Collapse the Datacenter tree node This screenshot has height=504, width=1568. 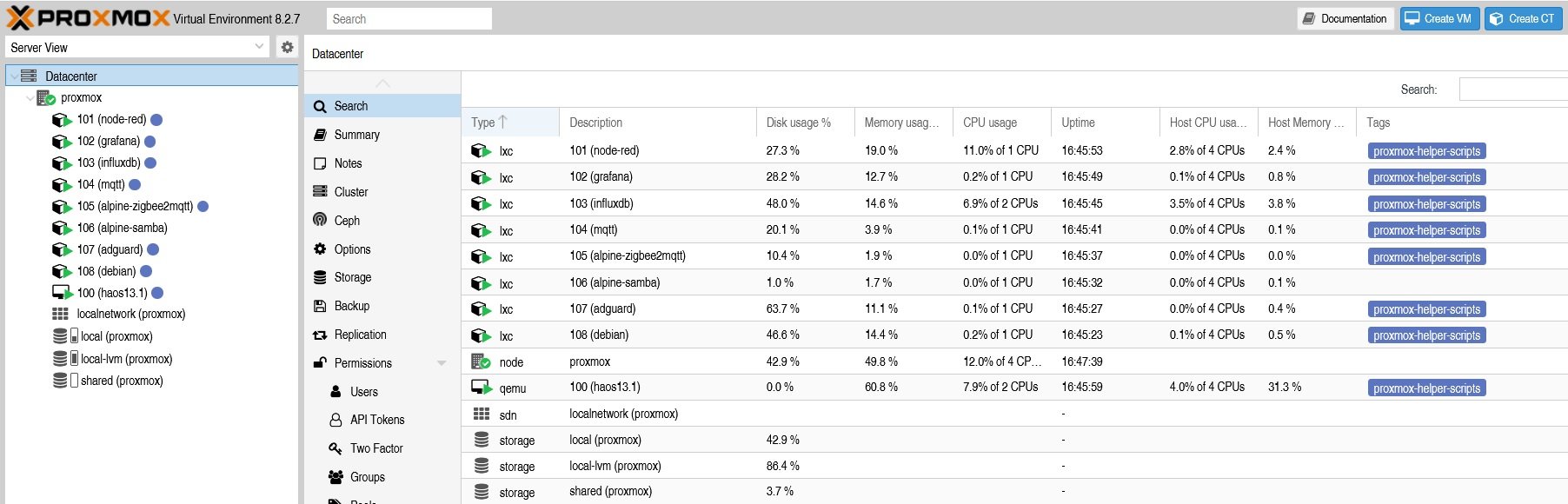click(14, 76)
